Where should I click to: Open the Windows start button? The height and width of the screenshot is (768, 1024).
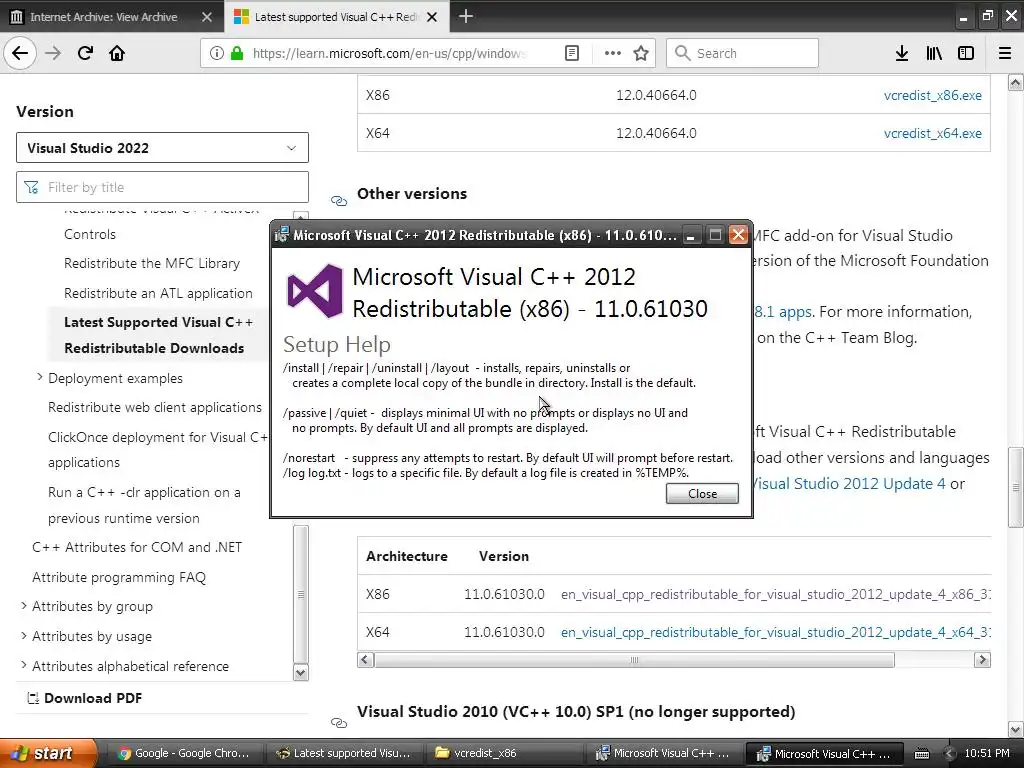tap(48, 753)
